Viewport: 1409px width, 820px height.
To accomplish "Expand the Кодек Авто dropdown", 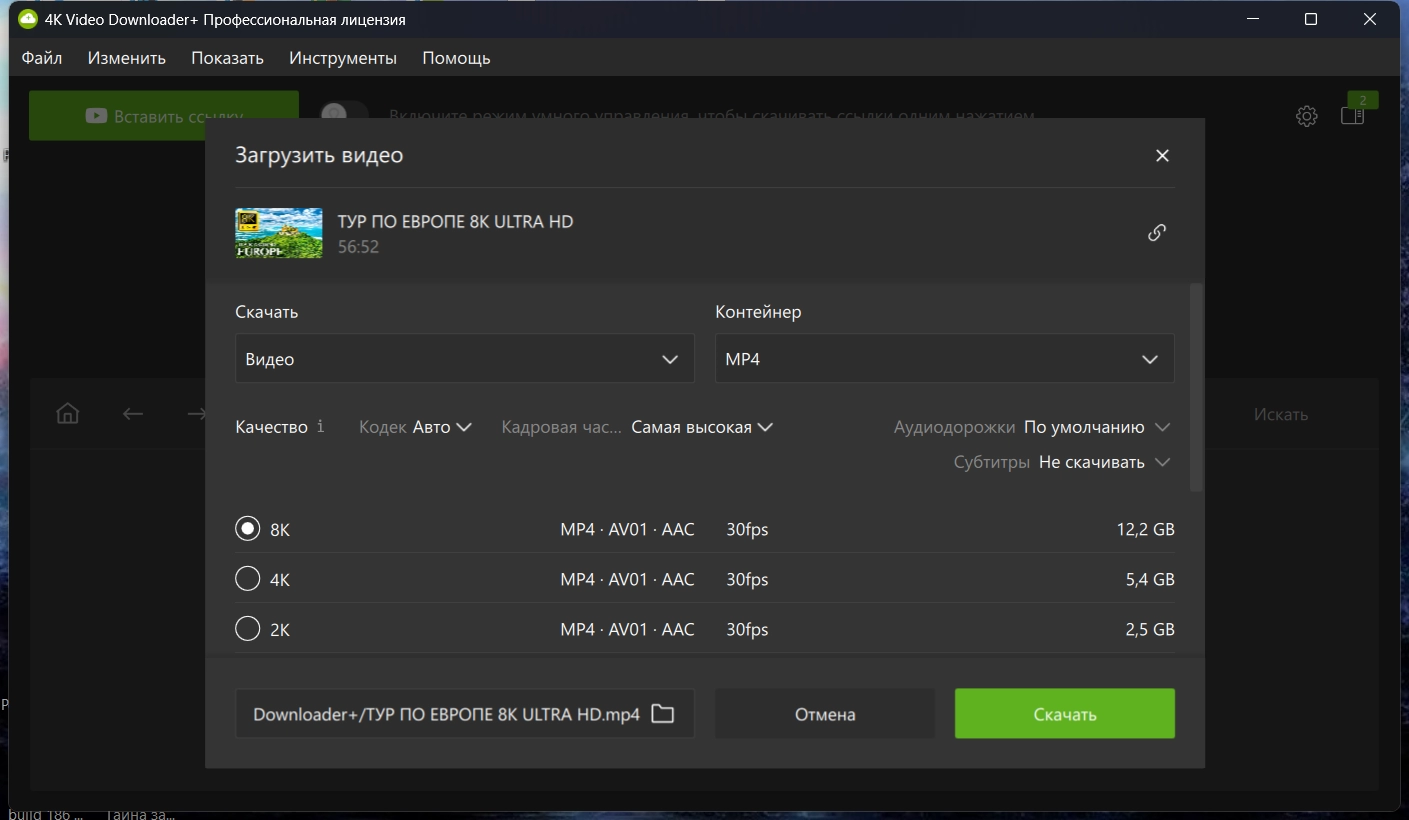I will pyautogui.click(x=415, y=427).
